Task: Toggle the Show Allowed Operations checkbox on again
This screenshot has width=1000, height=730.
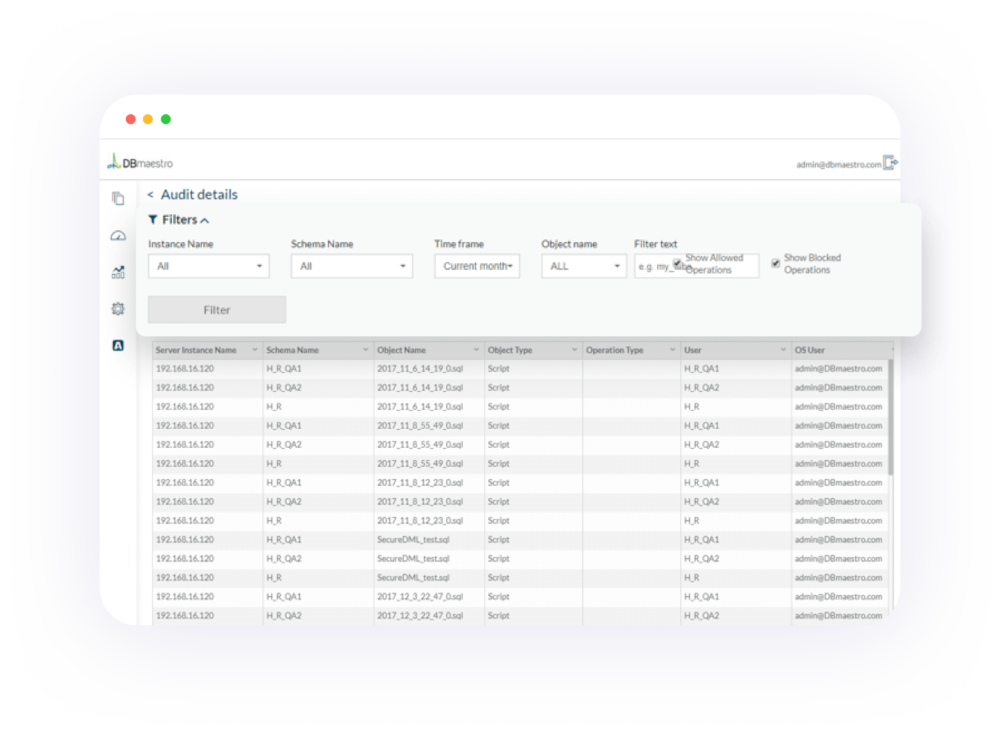Action: [677, 262]
